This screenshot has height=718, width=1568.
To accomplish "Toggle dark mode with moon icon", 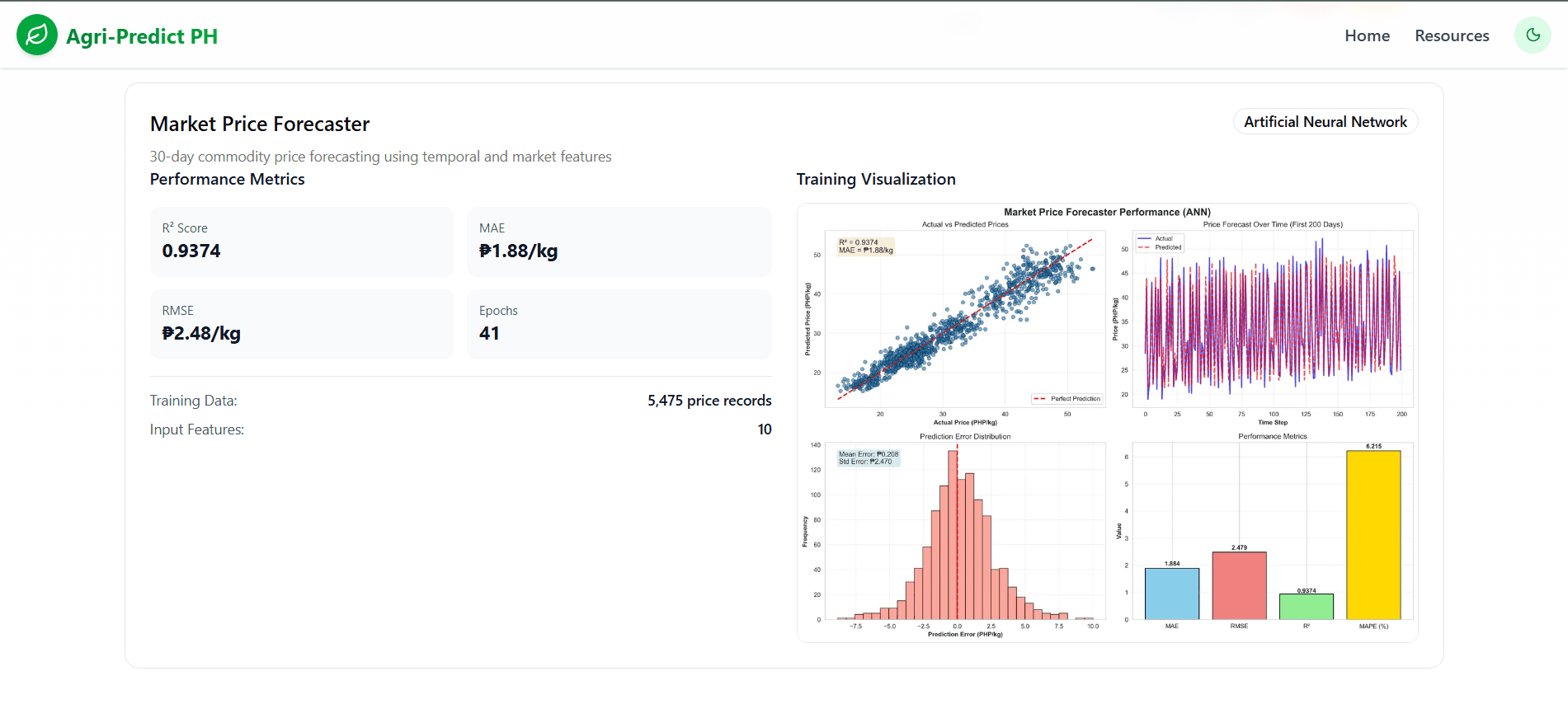I will click(1533, 35).
